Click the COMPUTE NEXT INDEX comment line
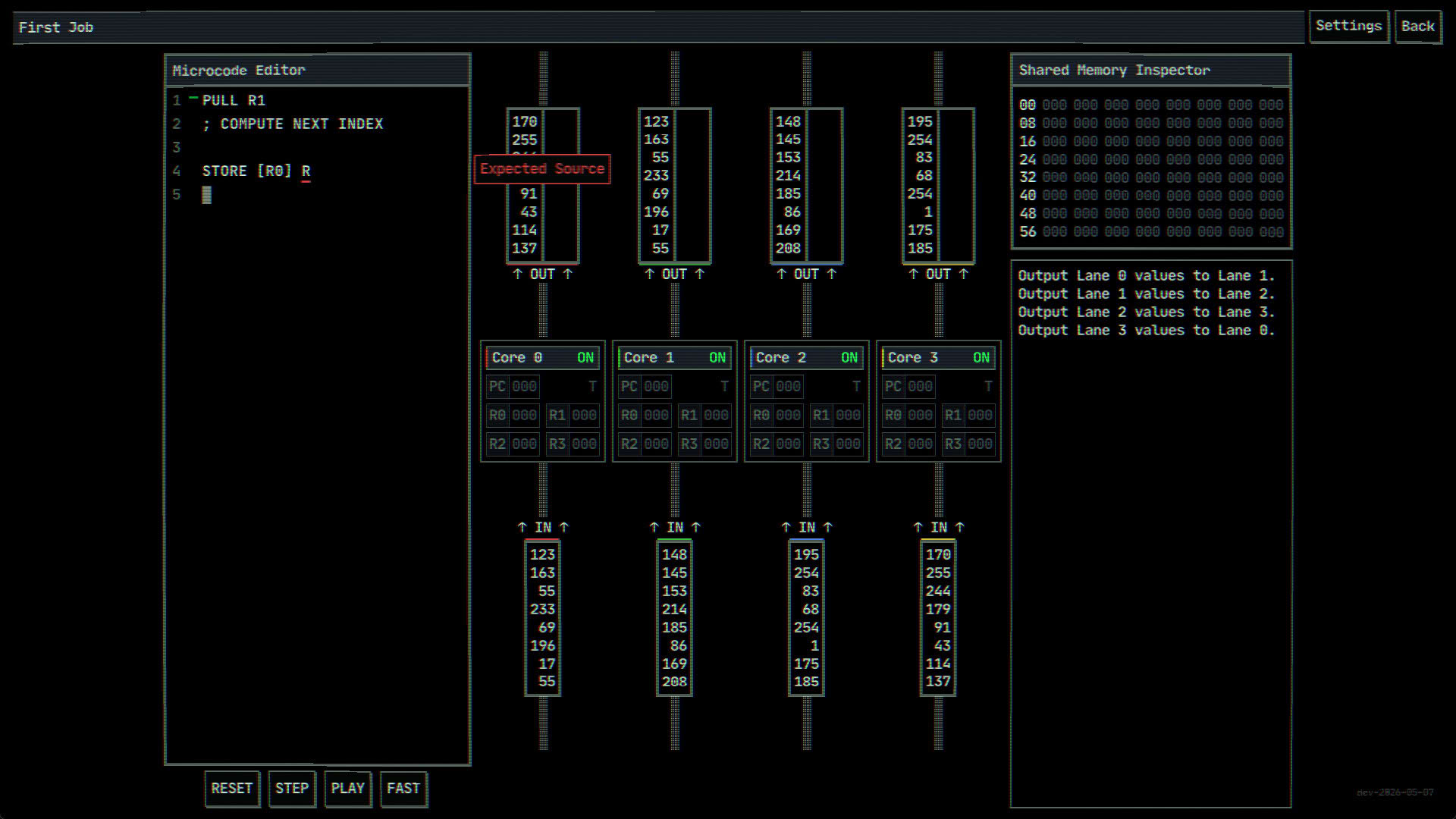The height and width of the screenshot is (819, 1456). point(293,124)
